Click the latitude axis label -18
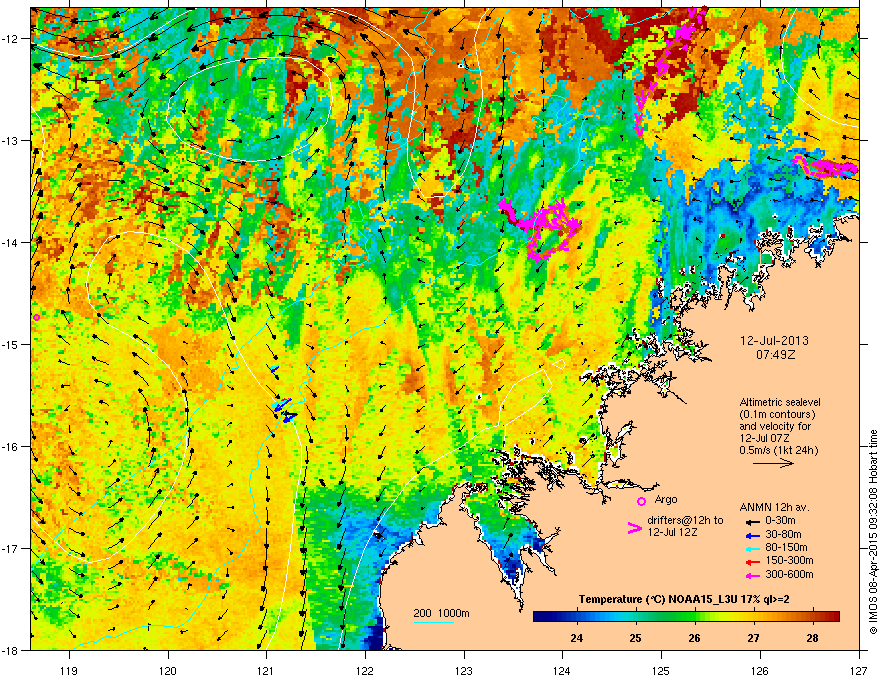880x680 pixels. 11,650
